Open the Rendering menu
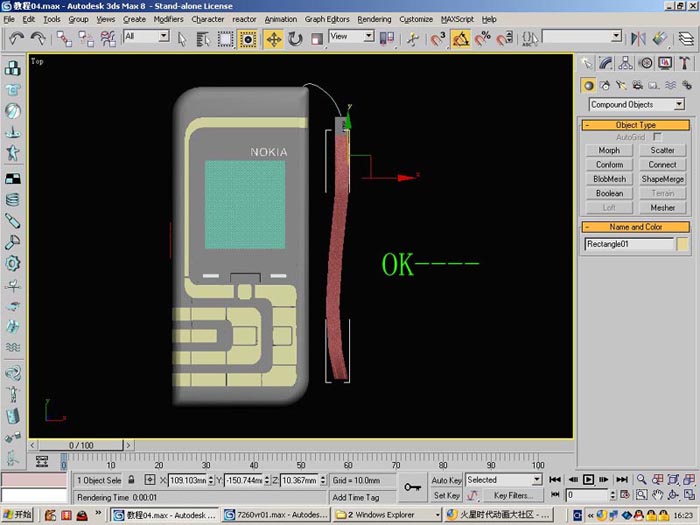 pyautogui.click(x=374, y=19)
